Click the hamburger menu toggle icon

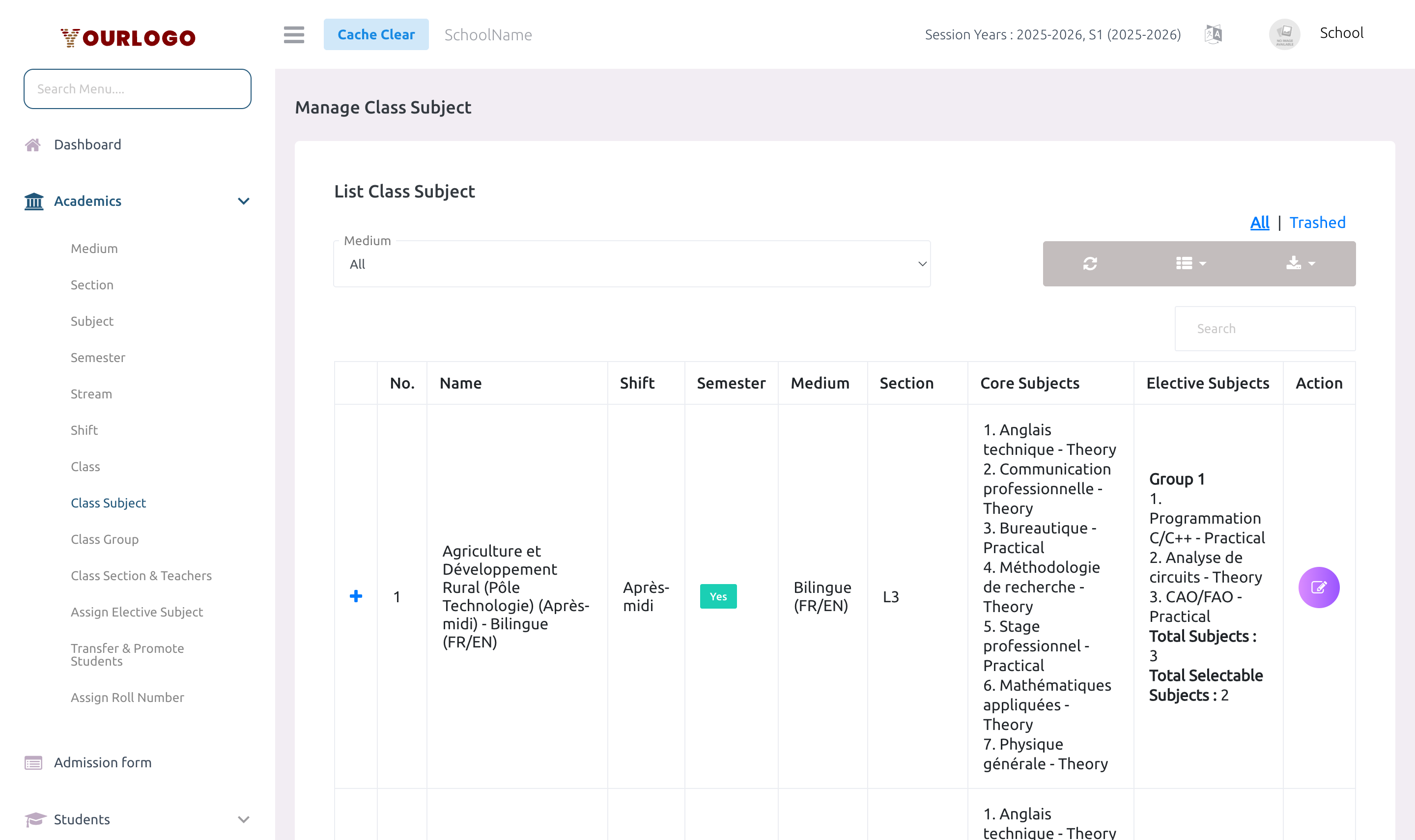pos(294,34)
